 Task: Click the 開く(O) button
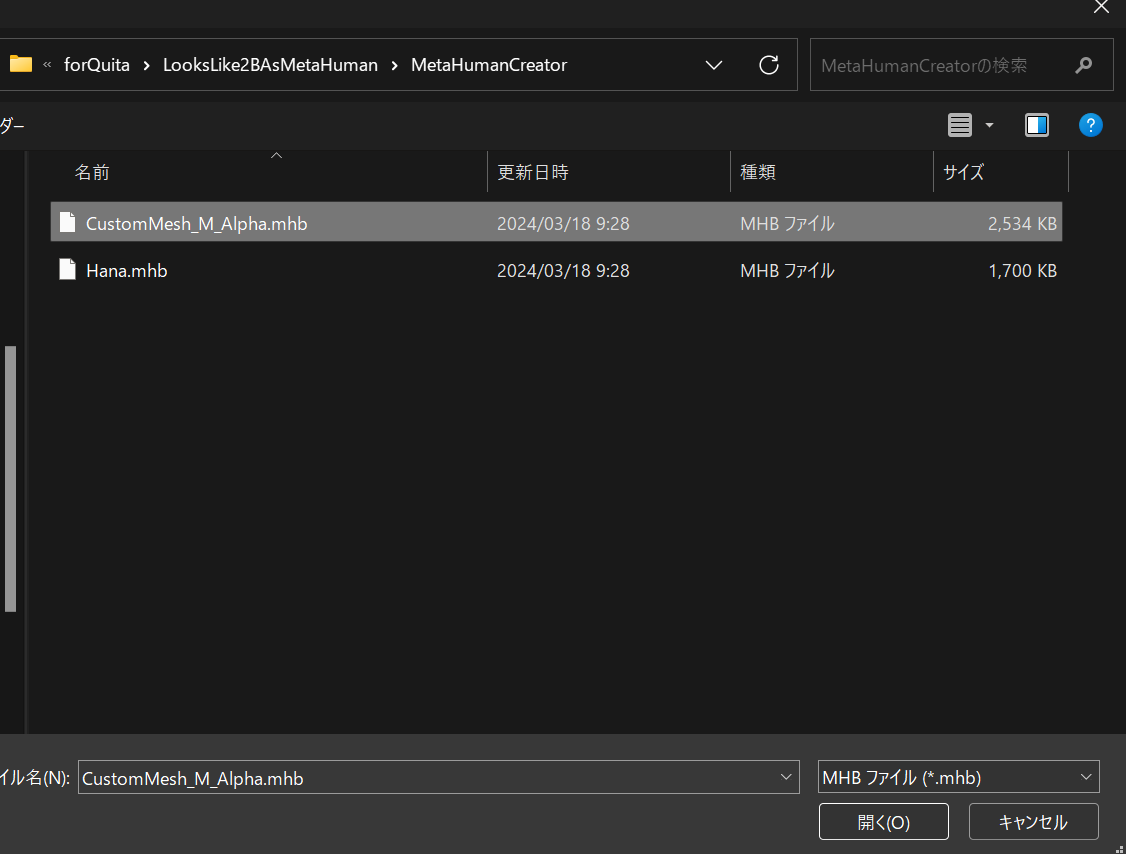pos(883,821)
